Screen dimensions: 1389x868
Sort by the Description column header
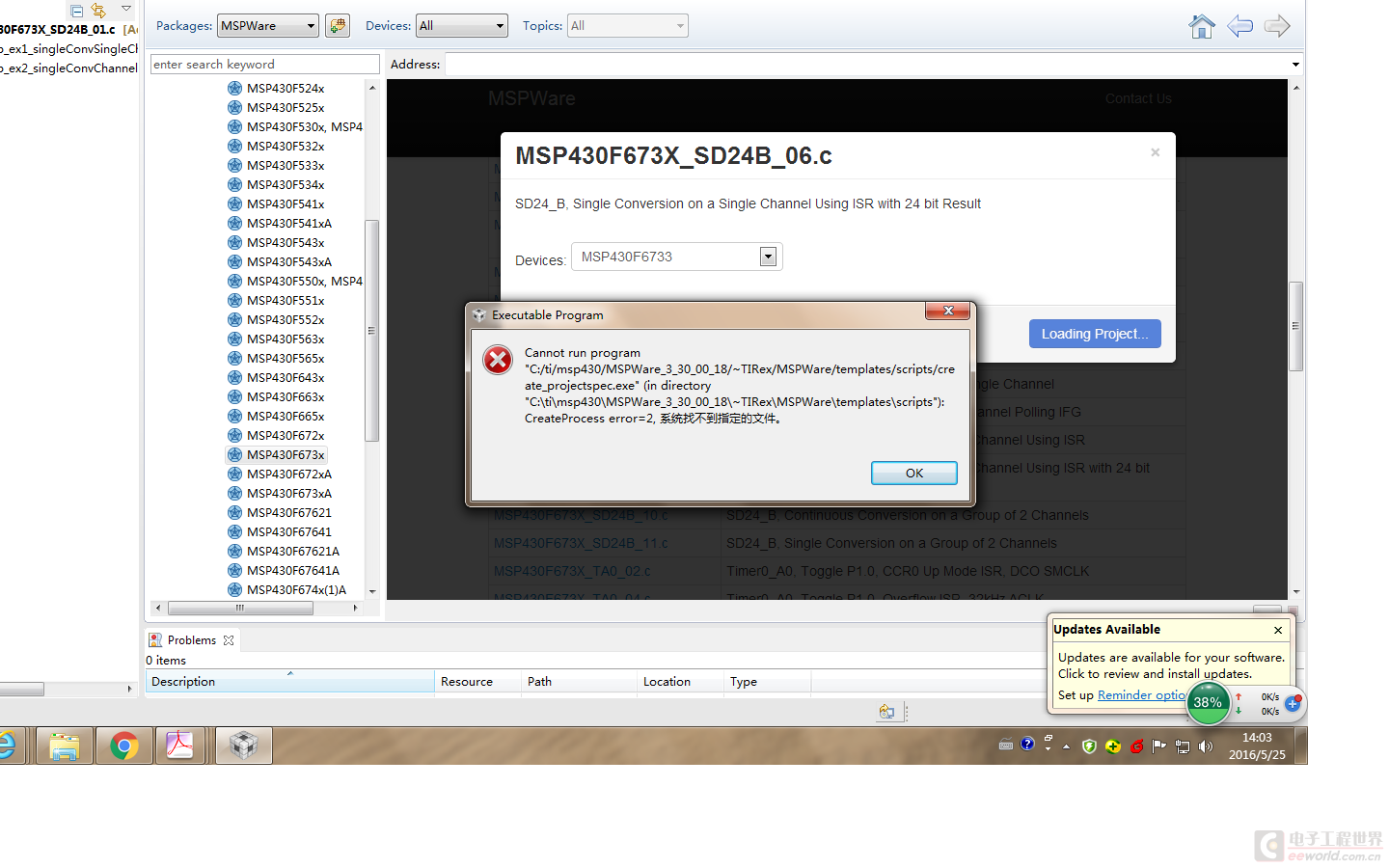[x=289, y=681]
